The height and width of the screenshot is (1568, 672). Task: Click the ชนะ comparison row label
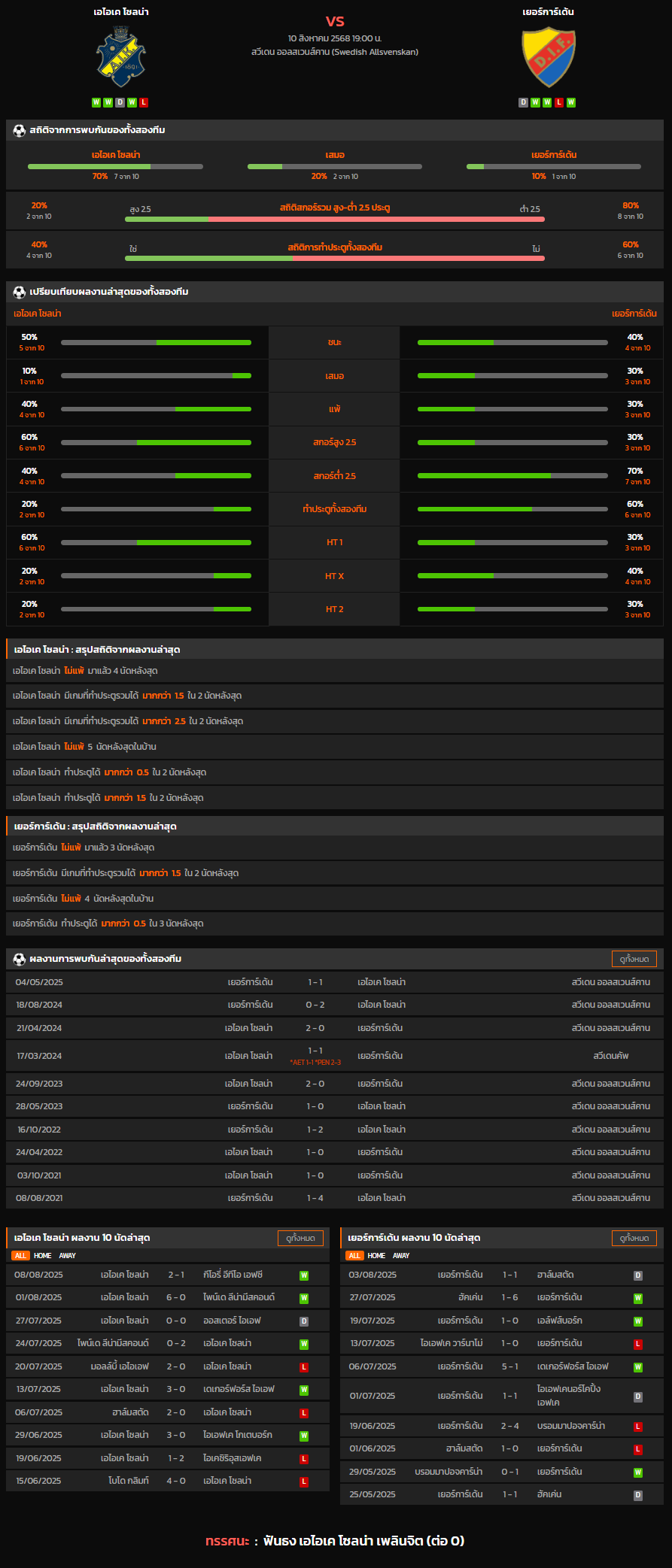335,342
